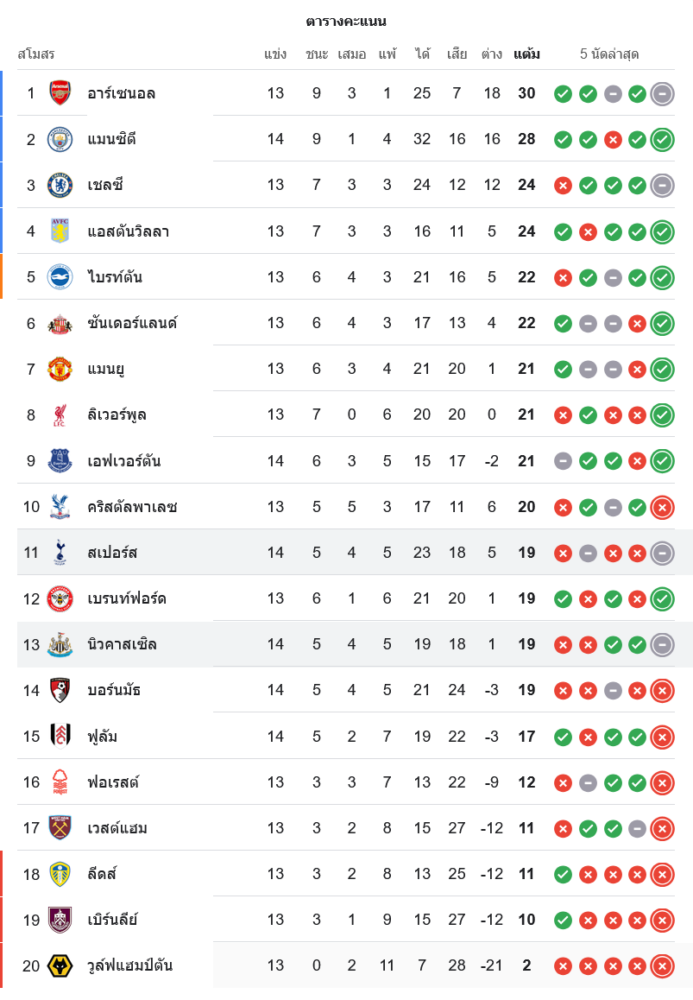Click the Liverpool club crest icon
693x1000 pixels.
tap(60, 415)
